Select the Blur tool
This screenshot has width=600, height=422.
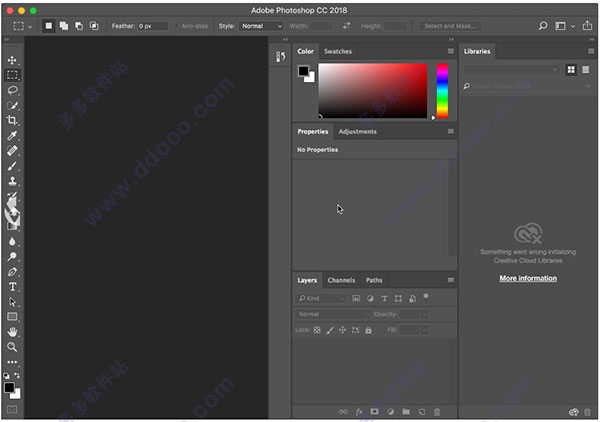(x=12, y=241)
